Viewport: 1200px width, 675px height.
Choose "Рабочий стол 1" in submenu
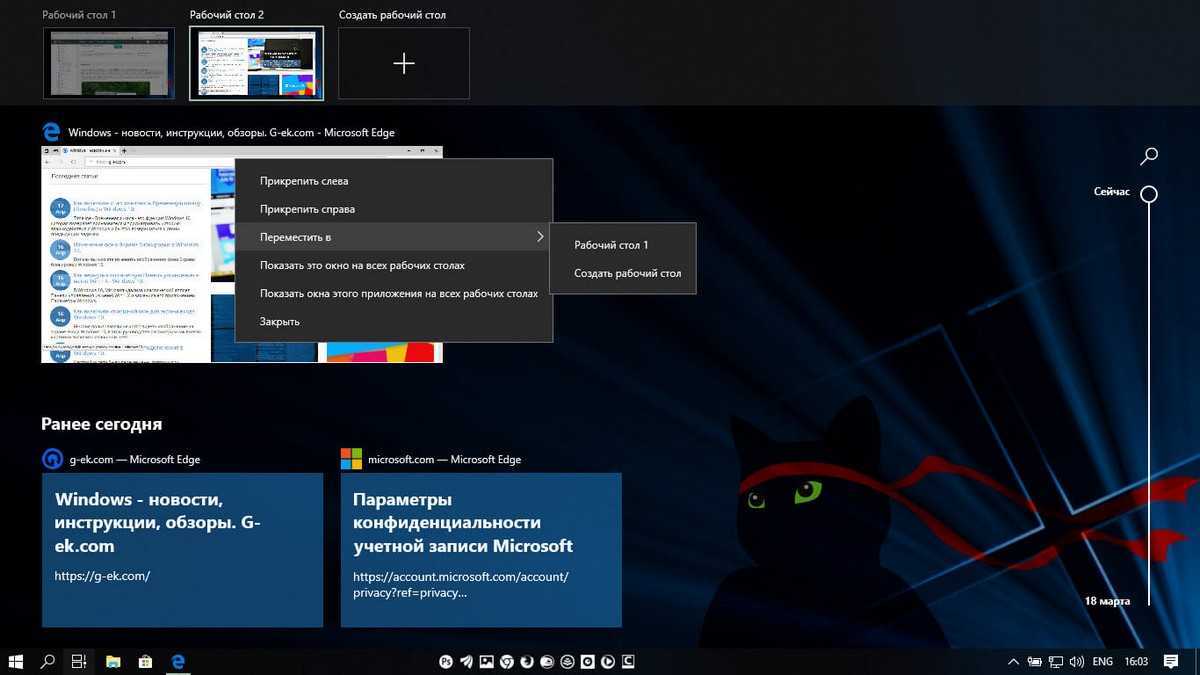pyautogui.click(x=611, y=245)
